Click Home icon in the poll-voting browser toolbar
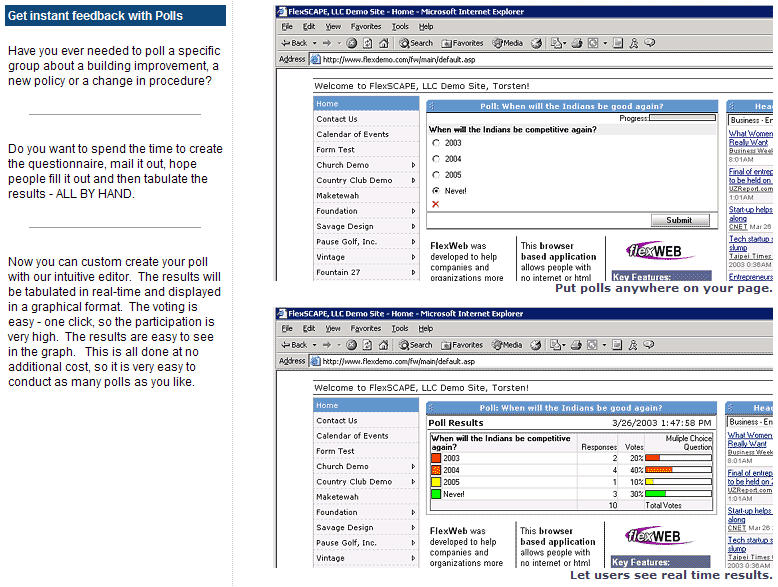 [384, 43]
